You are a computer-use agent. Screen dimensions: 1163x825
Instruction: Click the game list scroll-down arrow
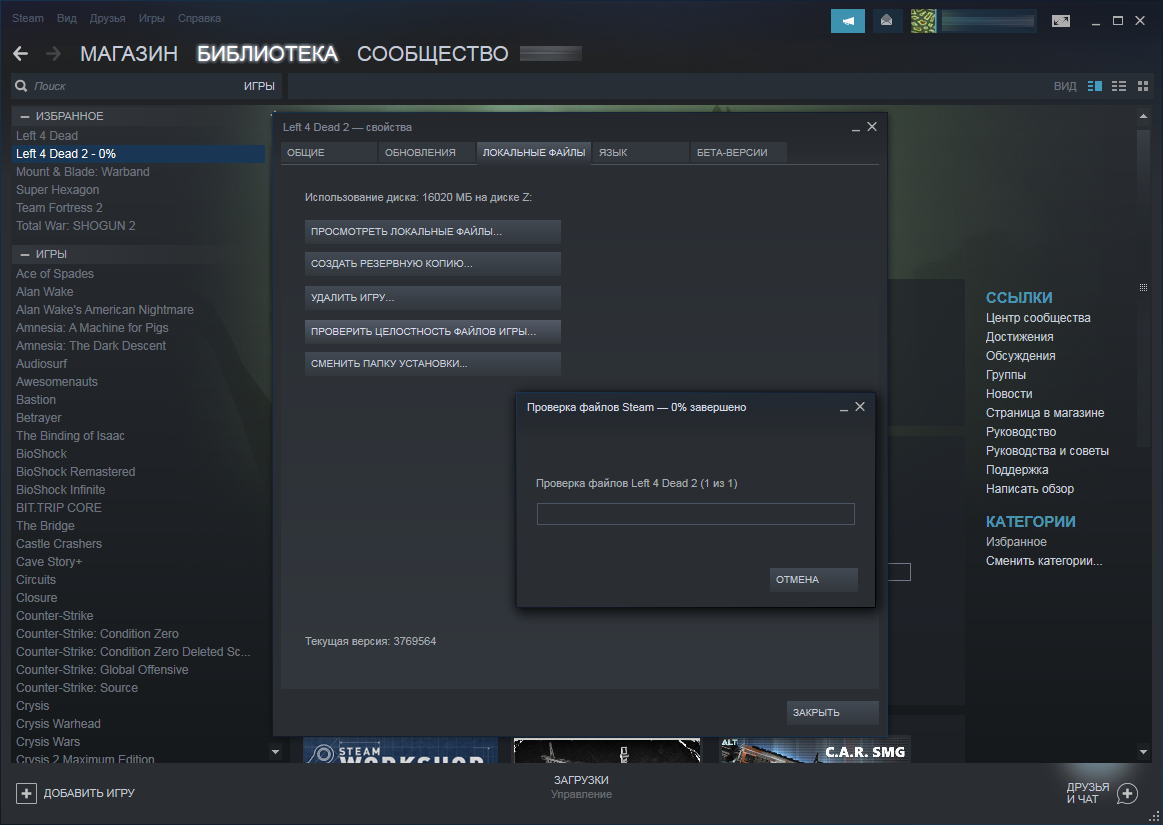click(275, 752)
